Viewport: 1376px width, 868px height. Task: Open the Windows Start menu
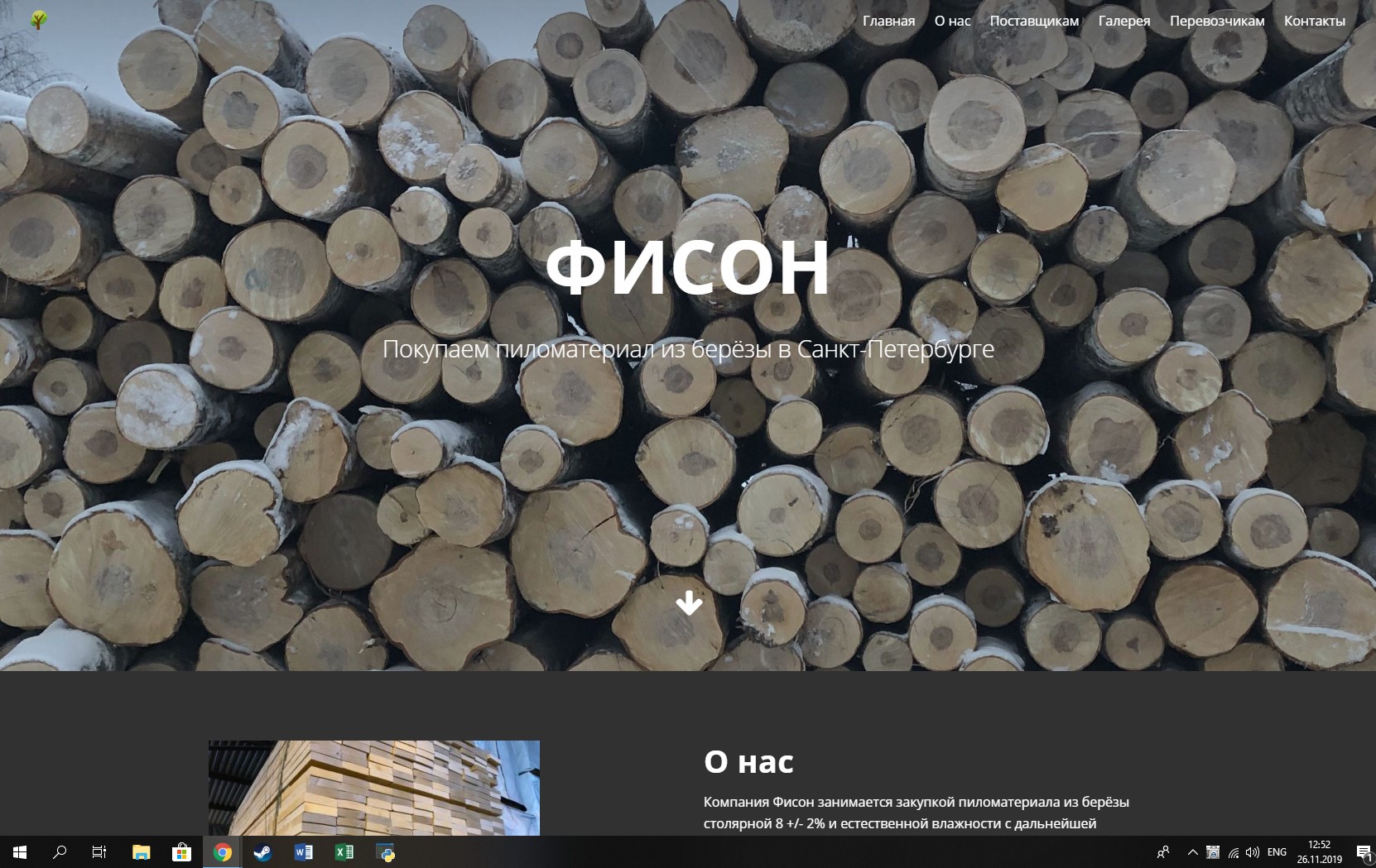click(20, 851)
